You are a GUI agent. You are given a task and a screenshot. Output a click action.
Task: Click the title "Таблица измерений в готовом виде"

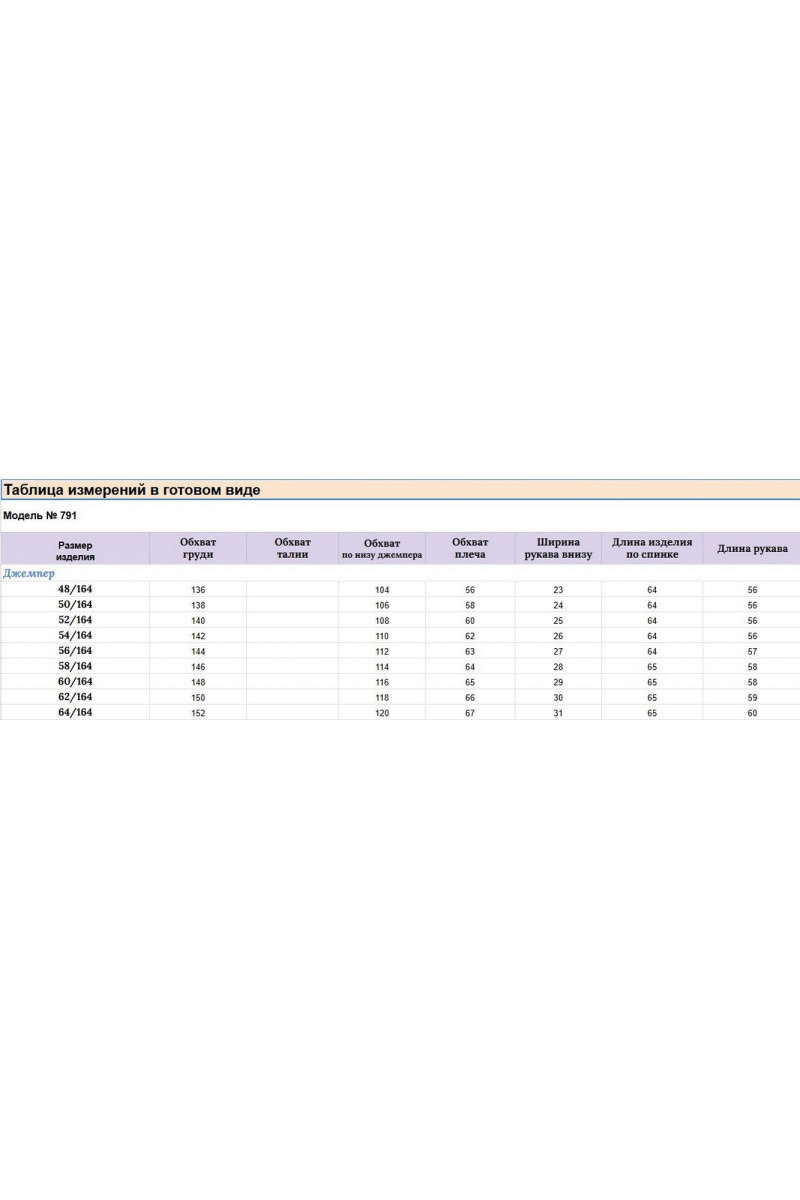(x=132, y=490)
